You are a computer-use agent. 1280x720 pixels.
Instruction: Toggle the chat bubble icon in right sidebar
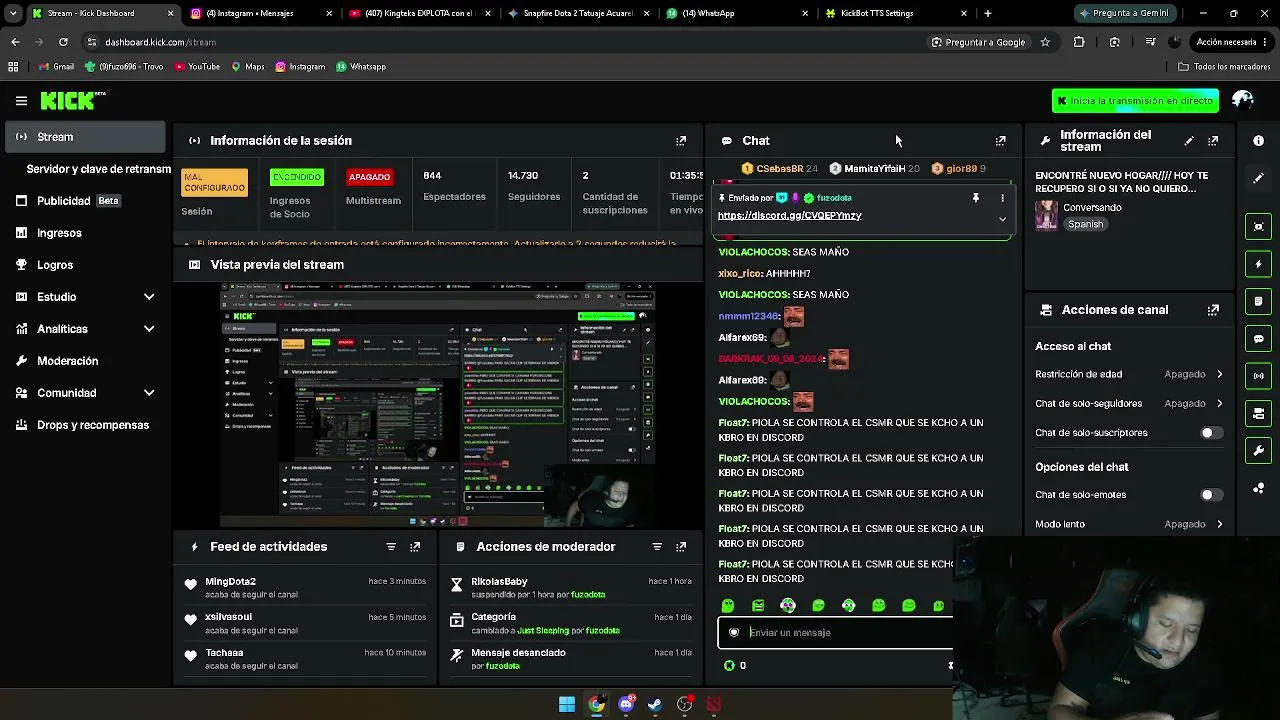(1259, 339)
